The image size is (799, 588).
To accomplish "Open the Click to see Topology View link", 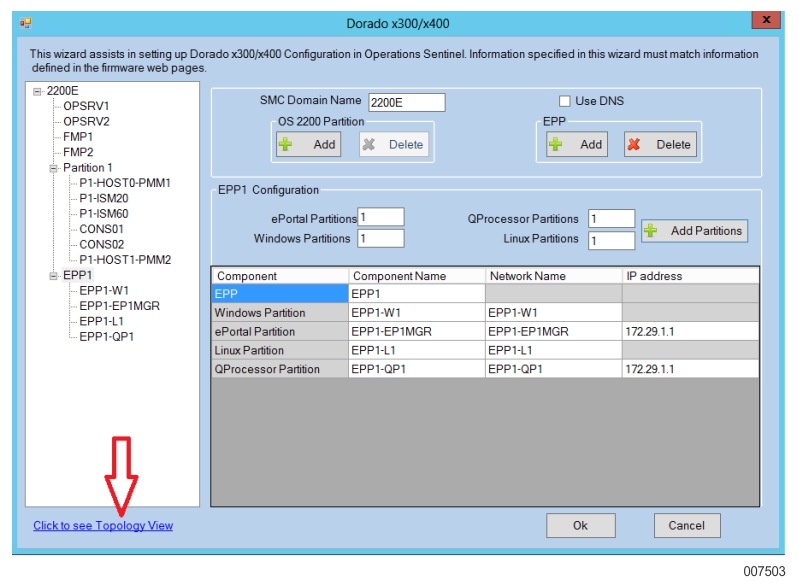I will click(103, 525).
